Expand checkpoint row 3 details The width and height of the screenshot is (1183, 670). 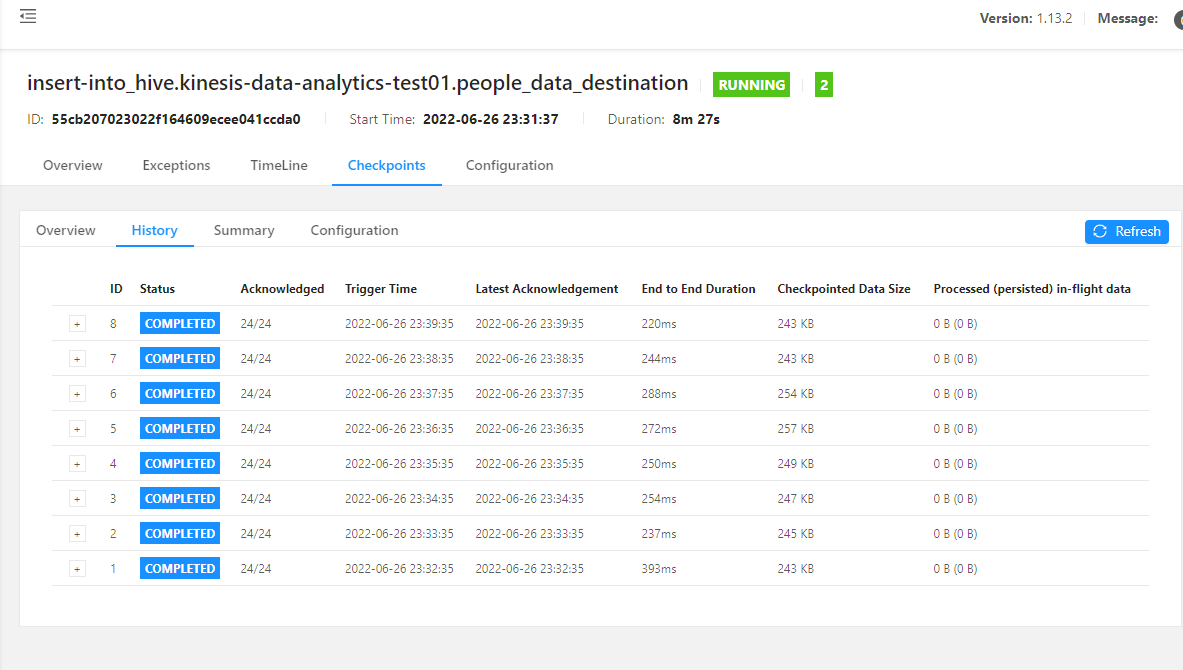(77, 499)
